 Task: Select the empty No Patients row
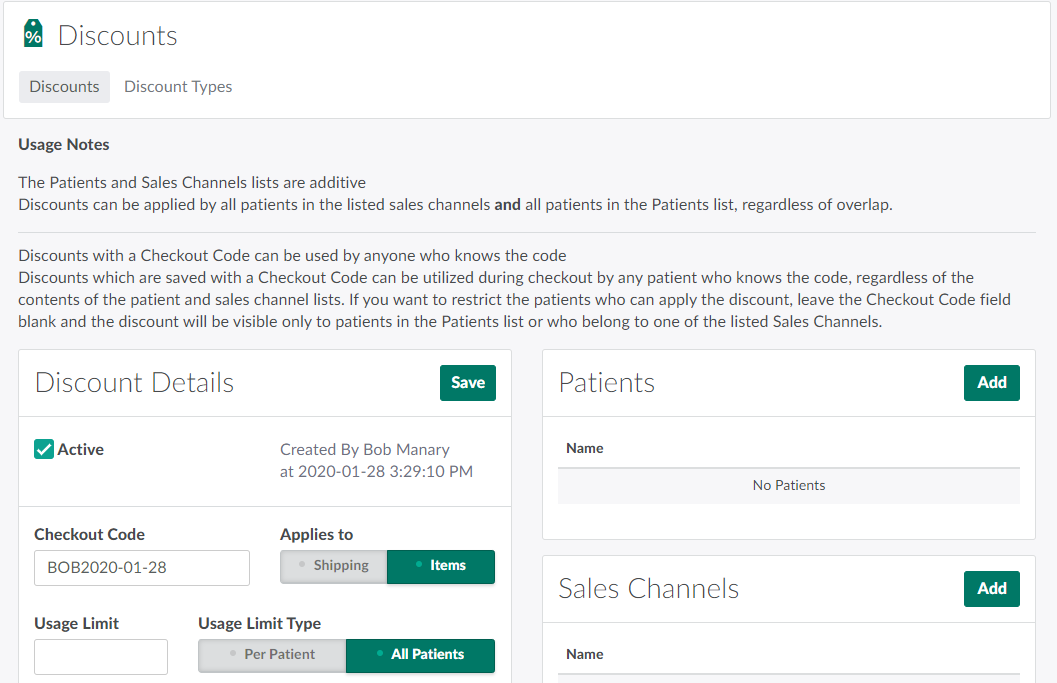pyautogui.click(x=788, y=486)
